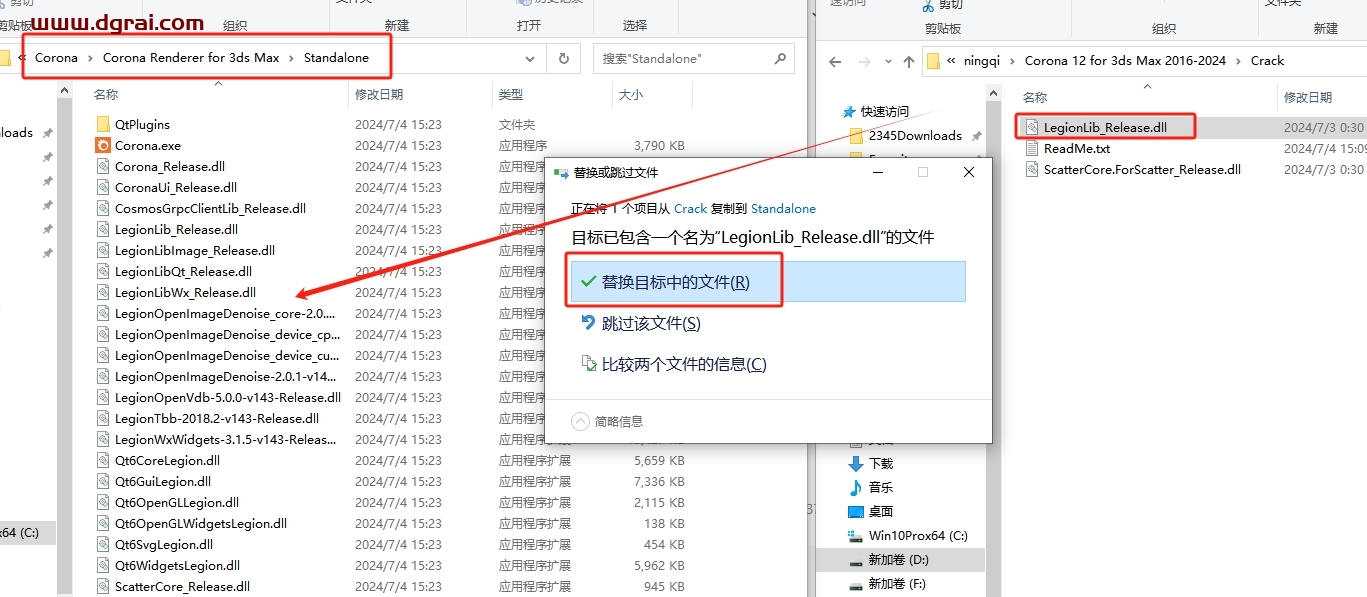Click Corona 12 for 3ds Max 2016-2024 breadcrumb
1367x597 pixels.
(1125, 61)
